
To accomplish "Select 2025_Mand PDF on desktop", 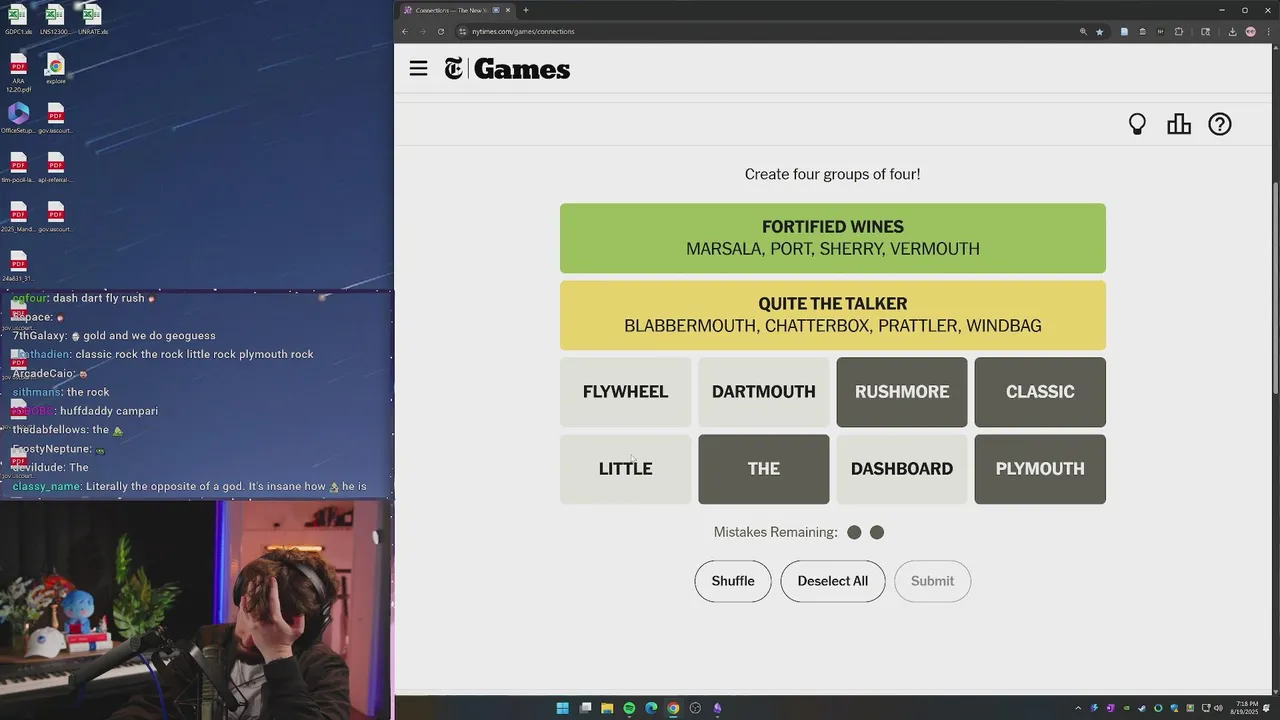I will (18, 217).
